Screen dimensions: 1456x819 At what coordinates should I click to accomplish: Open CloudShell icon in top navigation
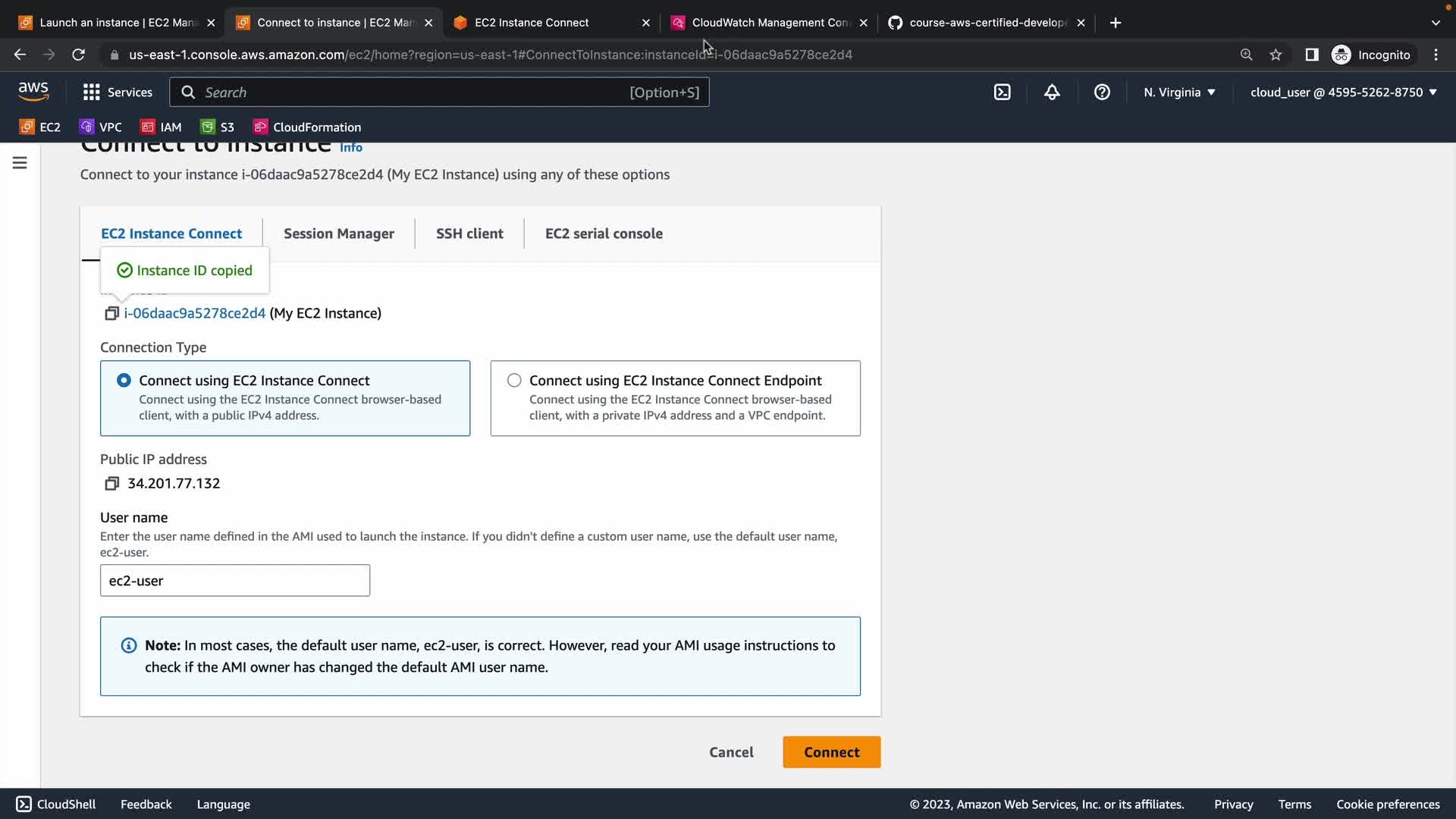coord(1002,93)
